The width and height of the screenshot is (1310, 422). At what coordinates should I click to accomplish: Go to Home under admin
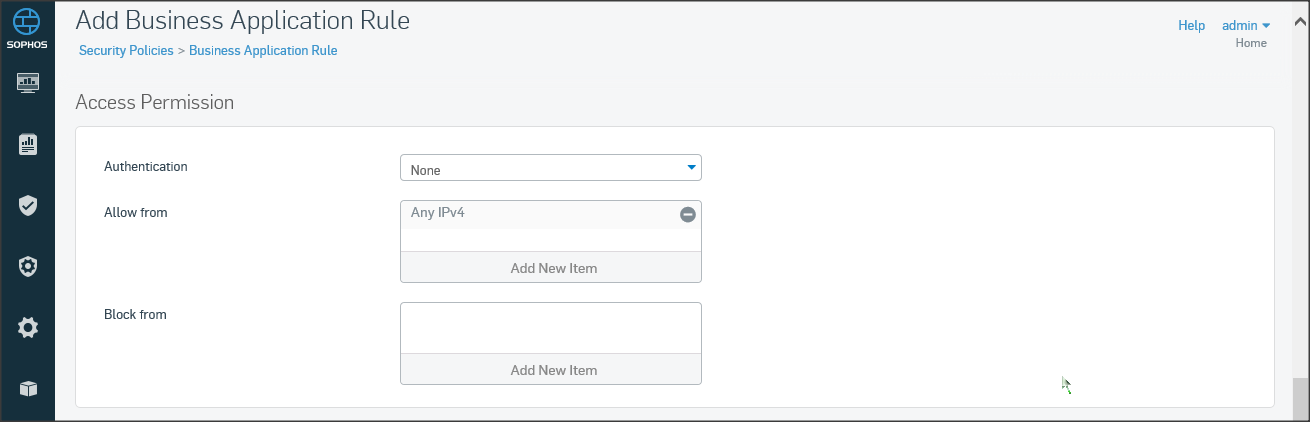1251,43
